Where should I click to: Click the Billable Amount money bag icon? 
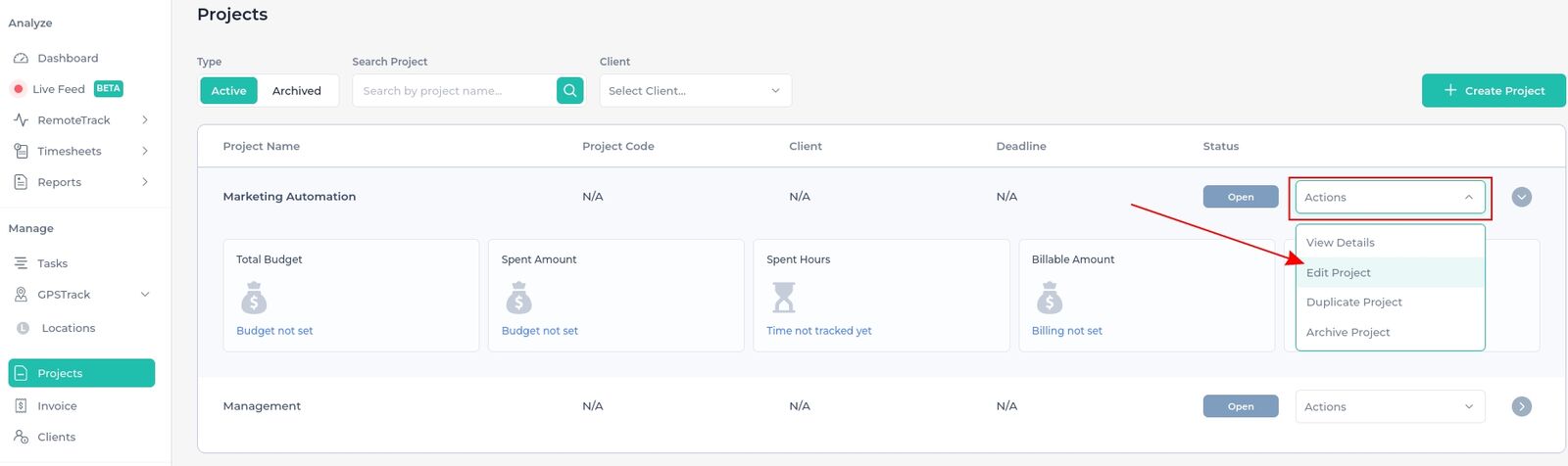point(1050,297)
